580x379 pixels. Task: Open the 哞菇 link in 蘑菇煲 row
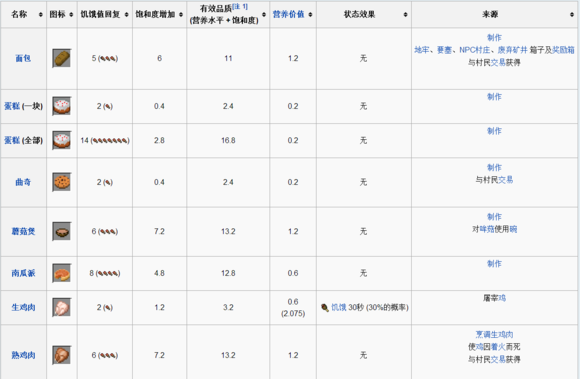coord(487,229)
